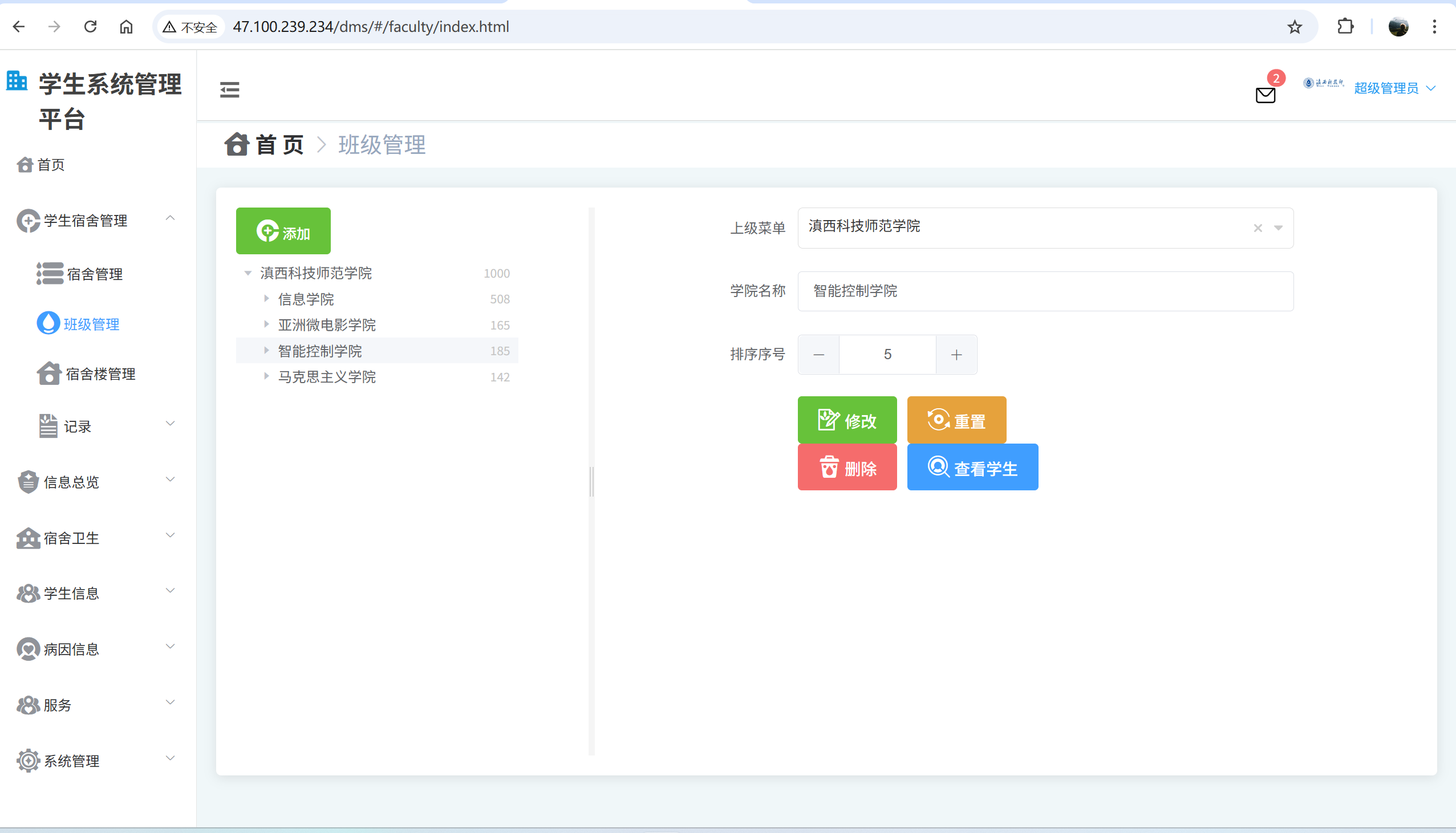Screen dimensions: 1456x833
Task: Click the blue 查看学生 button
Action: 972,468
